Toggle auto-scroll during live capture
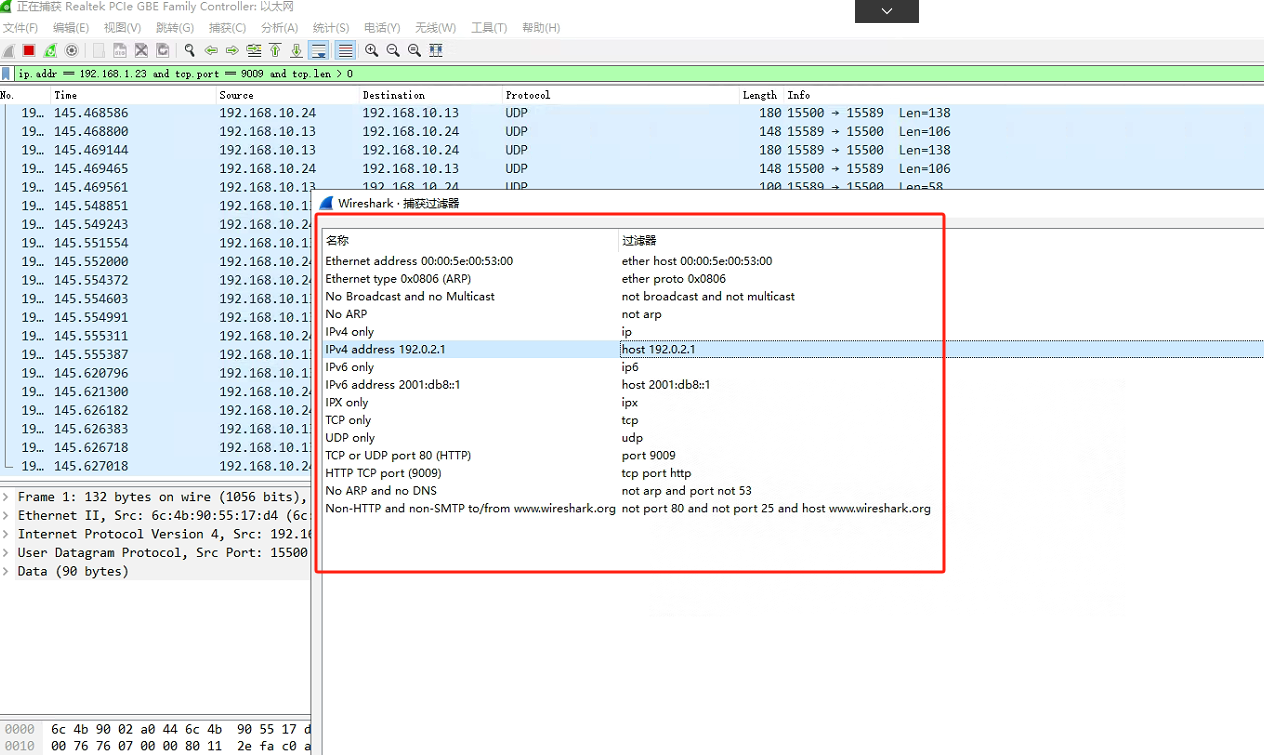1264x755 pixels. coord(319,50)
